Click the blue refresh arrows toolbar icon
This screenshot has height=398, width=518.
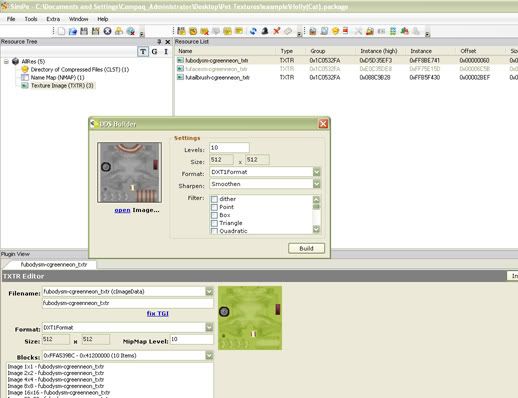point(253,31)
